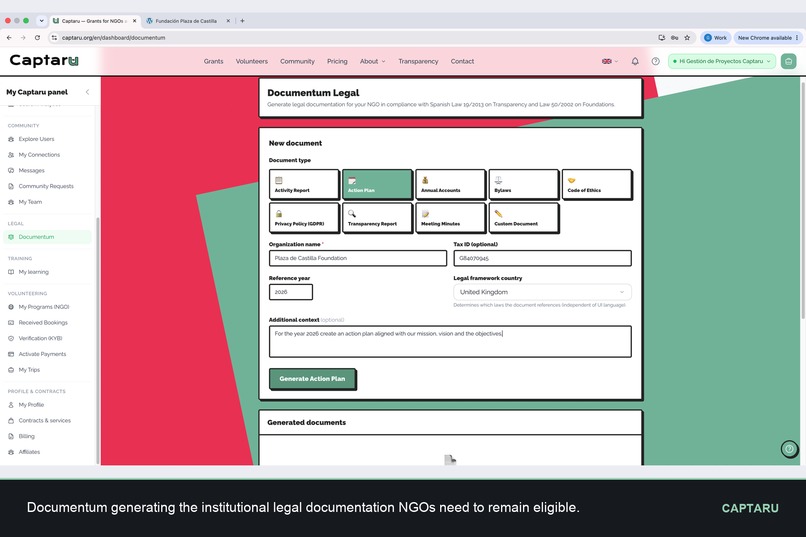Image resolution: width=806 pixels, height=537 pixels.
Task: Open the language selector flag dropdown
Action: (610, 61)
